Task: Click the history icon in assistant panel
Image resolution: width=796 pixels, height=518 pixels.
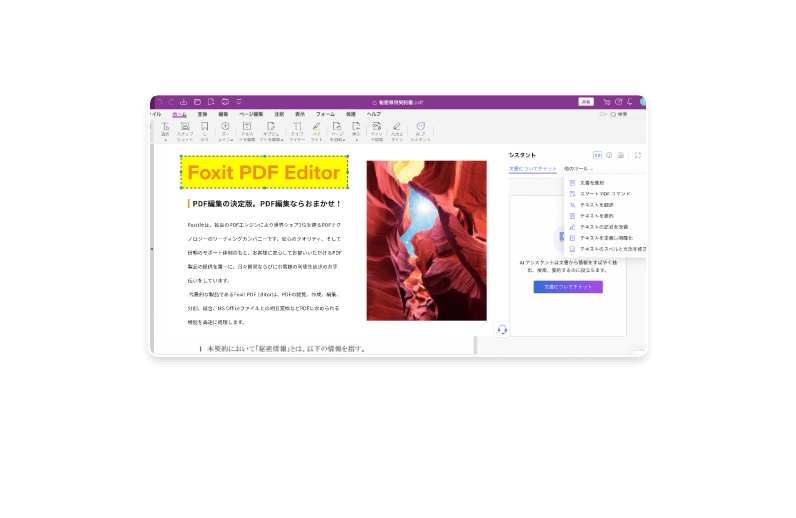Action: point(621,155)
